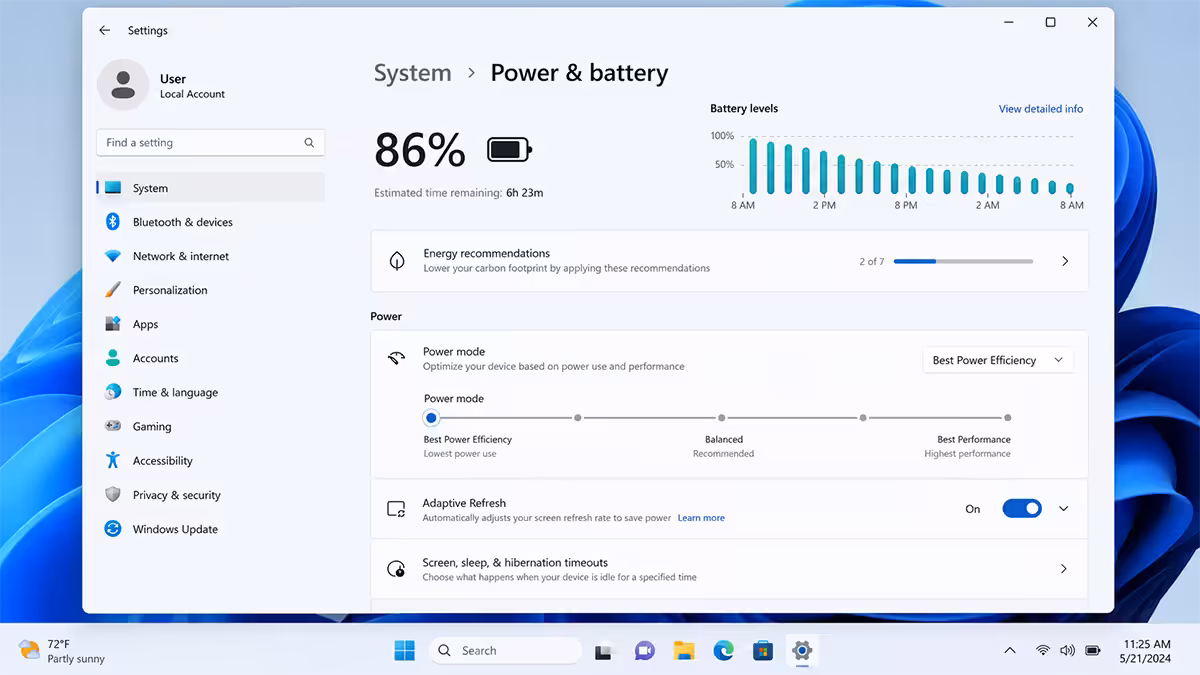Image resolution: width=1200 pixels, height=675 pixels.
Task: Click the Windows Update sync icon
Action: pyautogui.click(x=113, y=529)
